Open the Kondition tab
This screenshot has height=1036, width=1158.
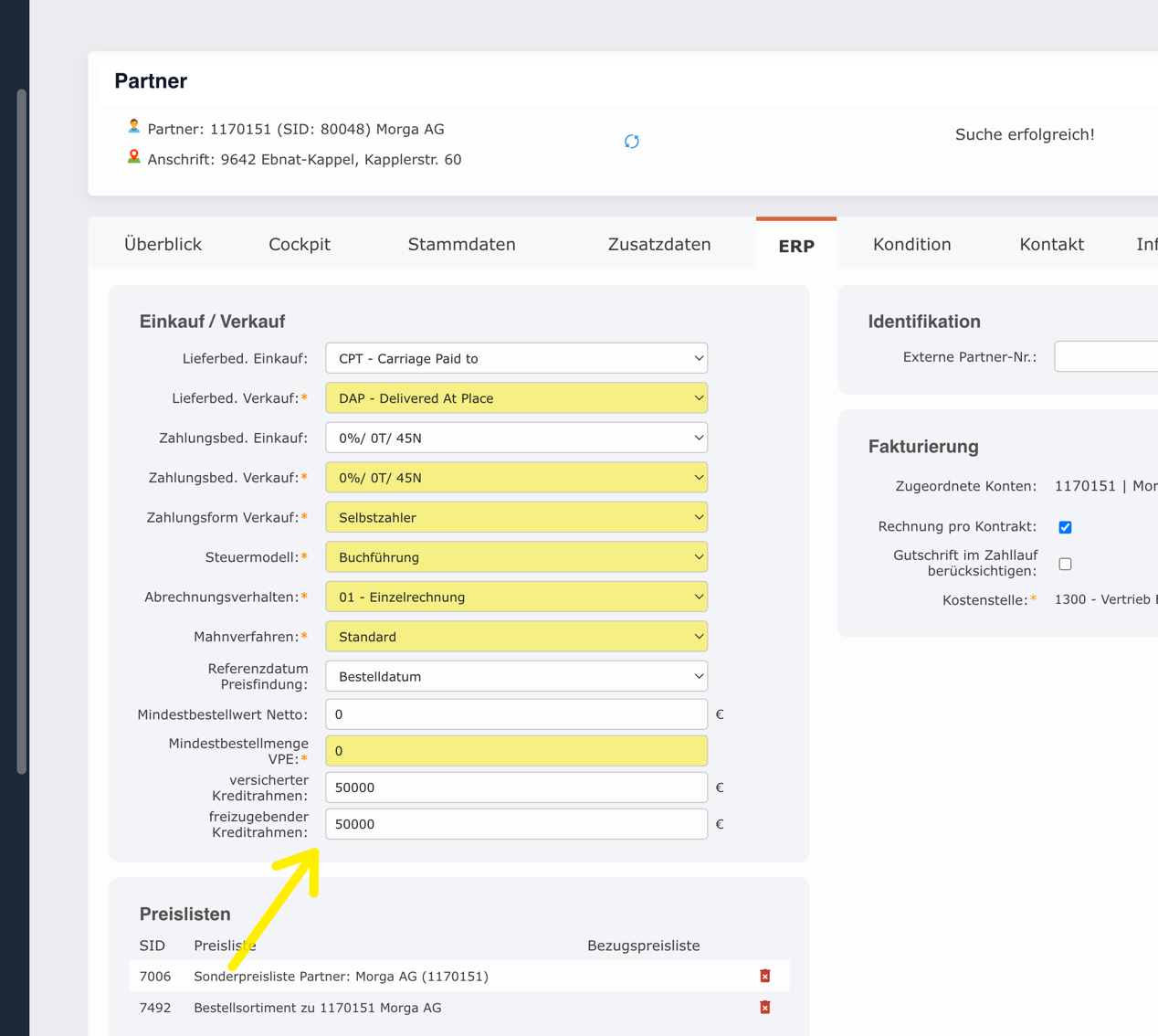pos(911,244)
